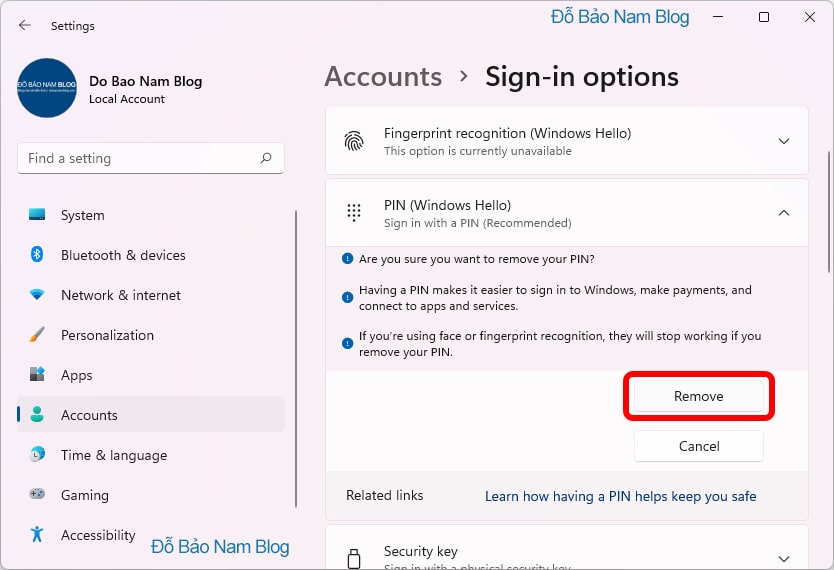Image resolution: width=834 pixels, height=570 pixels.
Task: Click 'Sign in with a PIN (Recommended)' text
Action: click(478, 223)
